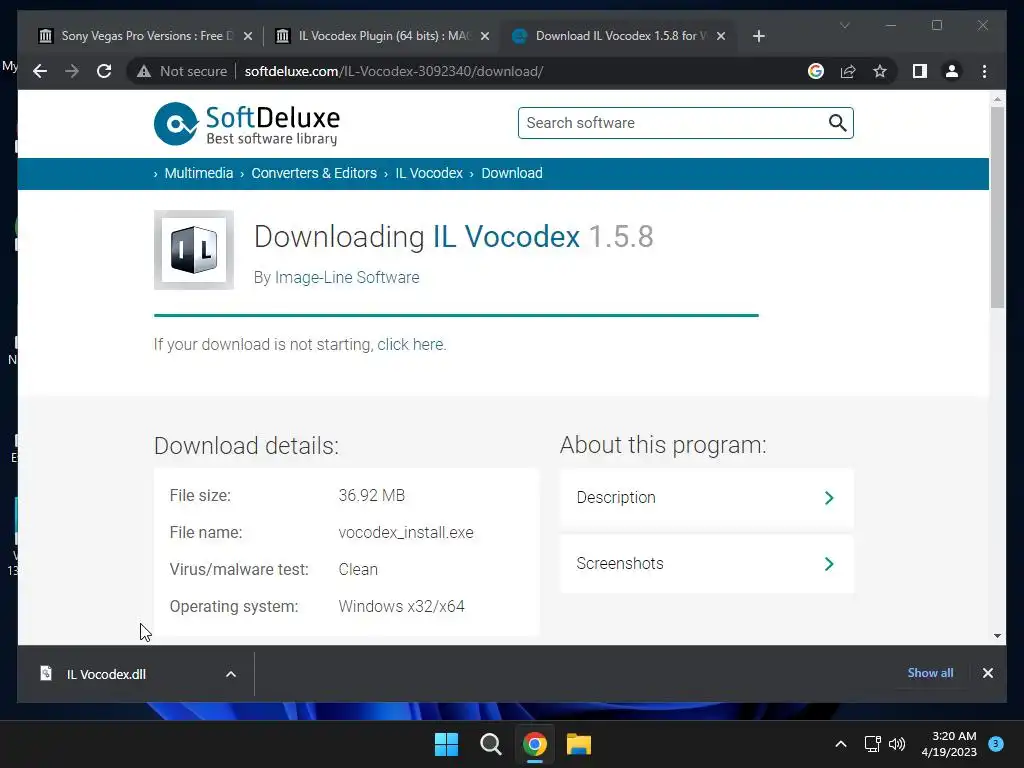Open downloaded IL Vocodex.dll file
The height and width of the screenshot is (768, 1024).
(106, 674)
